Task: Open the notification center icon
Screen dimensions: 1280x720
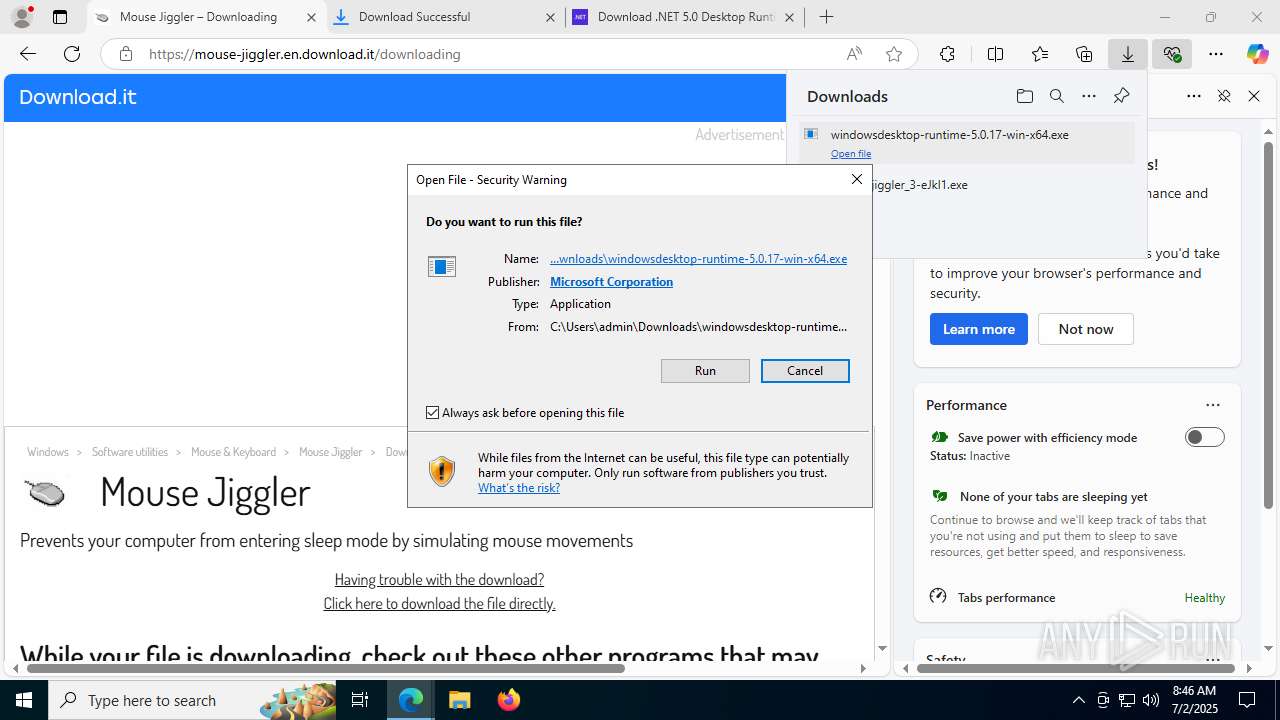Action: (1247, 700)
